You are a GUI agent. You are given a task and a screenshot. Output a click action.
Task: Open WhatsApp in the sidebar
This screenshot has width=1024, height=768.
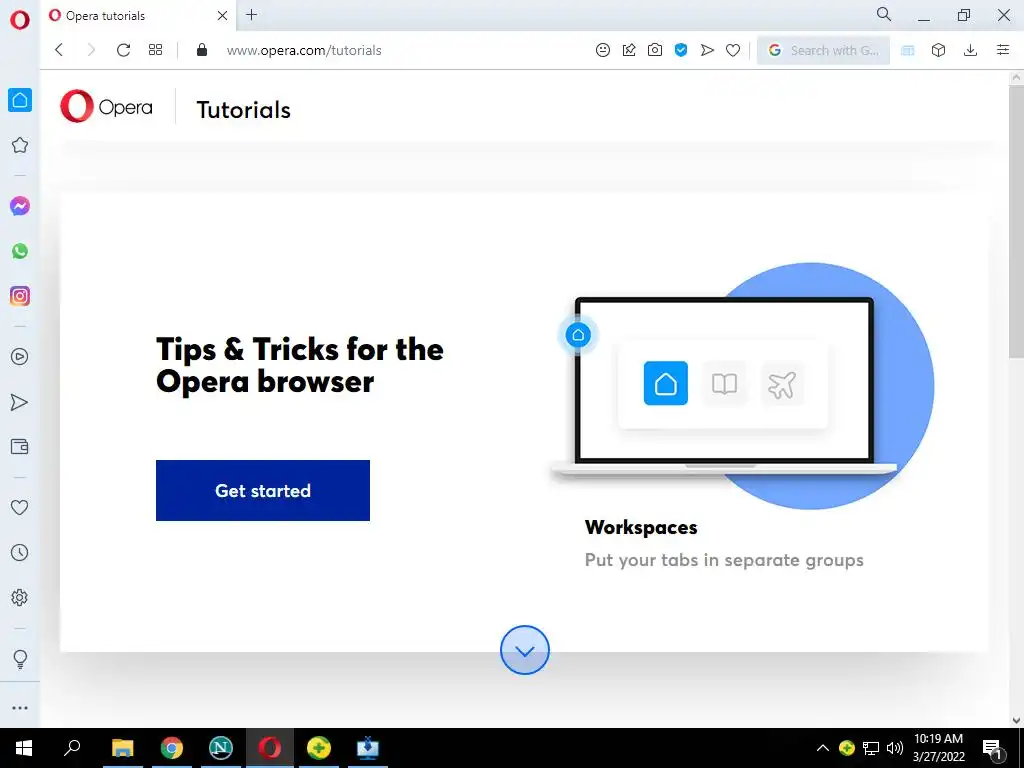click(20, 251)
